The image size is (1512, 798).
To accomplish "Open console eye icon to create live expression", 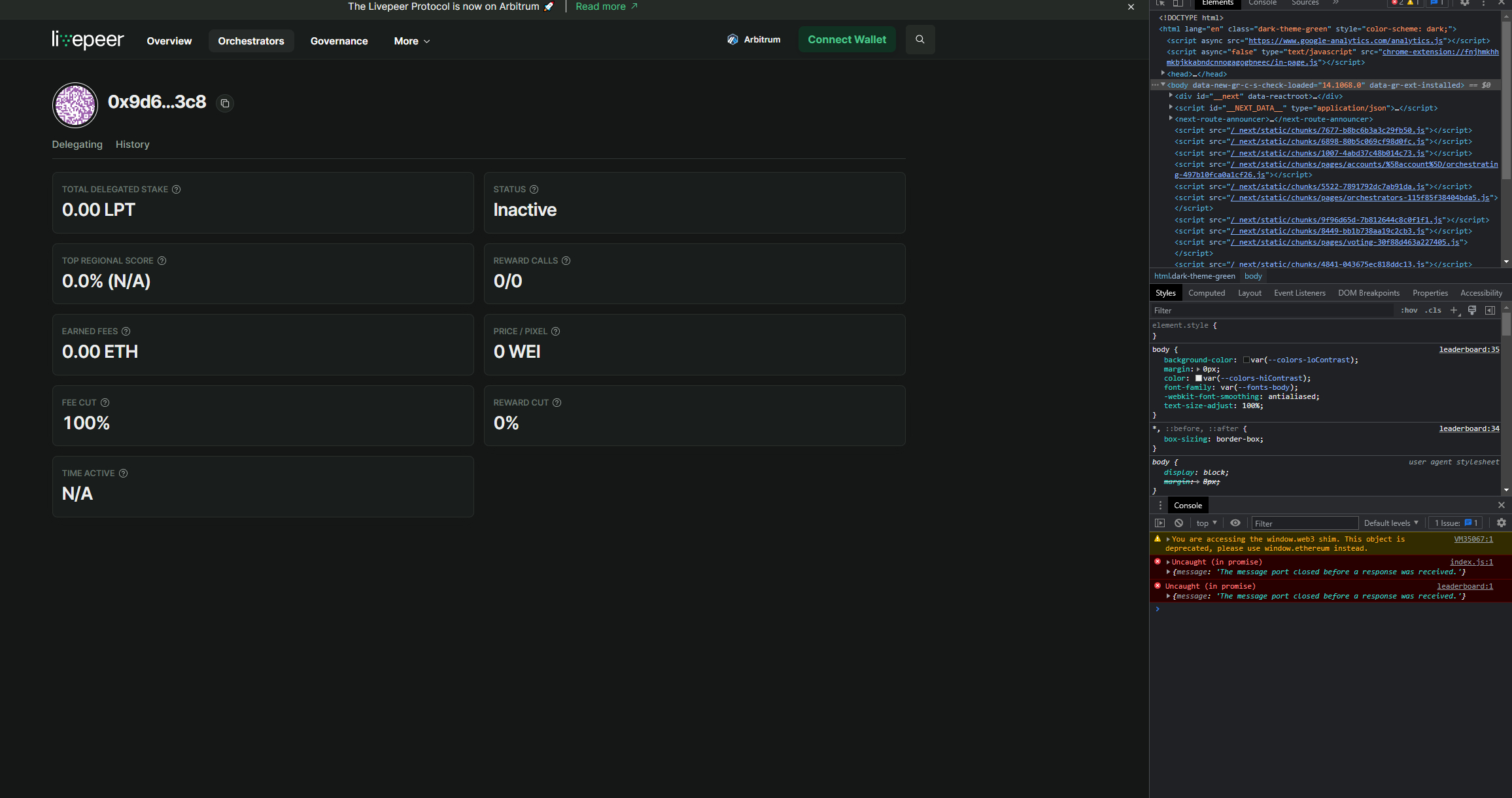I will 1235,523.
